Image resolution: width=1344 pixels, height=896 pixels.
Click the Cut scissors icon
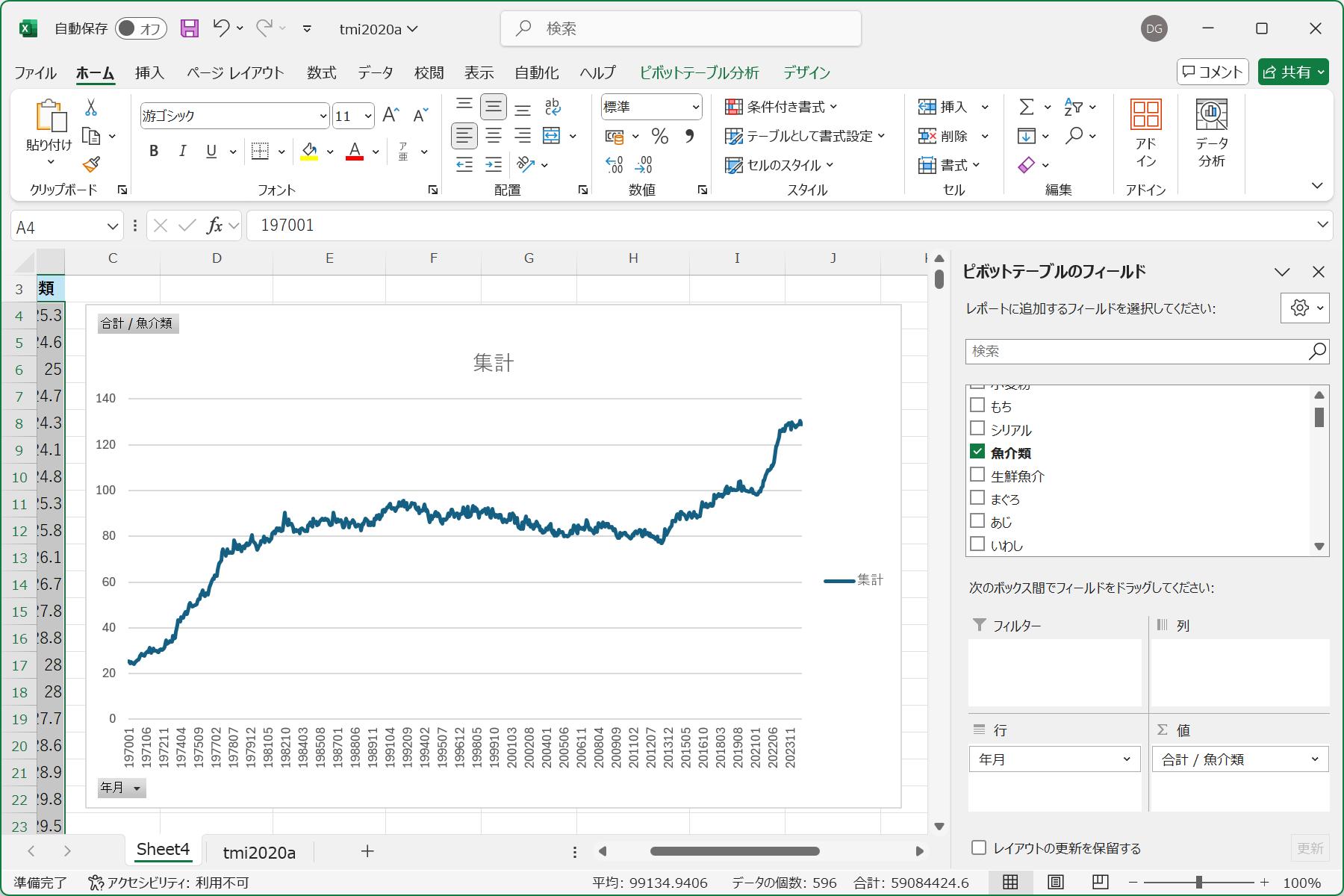tap(91, 108)
